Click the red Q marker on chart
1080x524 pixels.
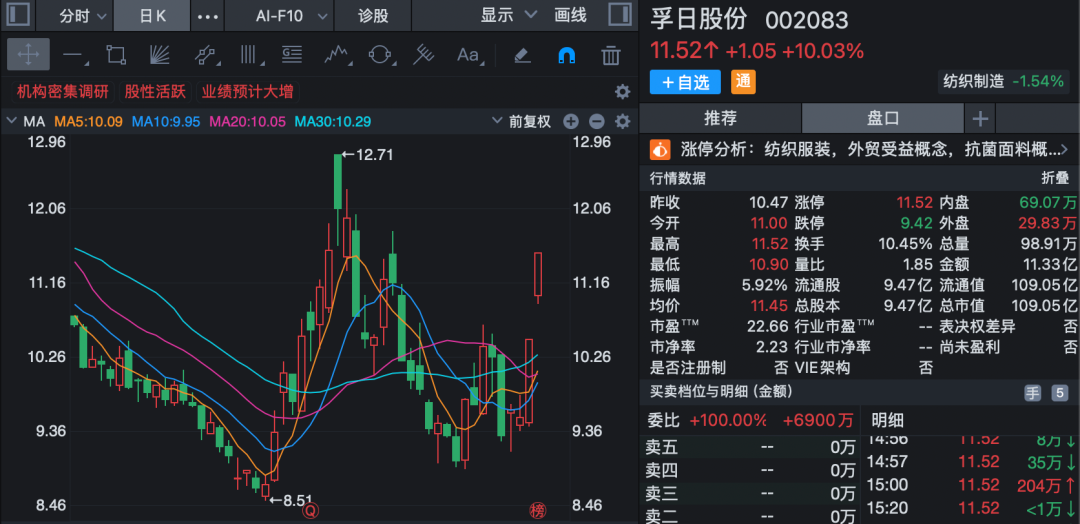pyautogui.click(x=311, y=511)
